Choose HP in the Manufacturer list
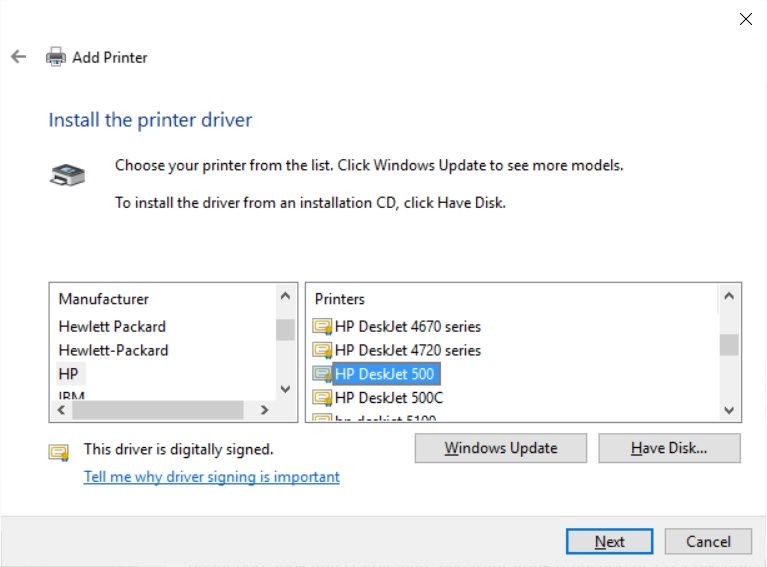 tap(68, 374)
